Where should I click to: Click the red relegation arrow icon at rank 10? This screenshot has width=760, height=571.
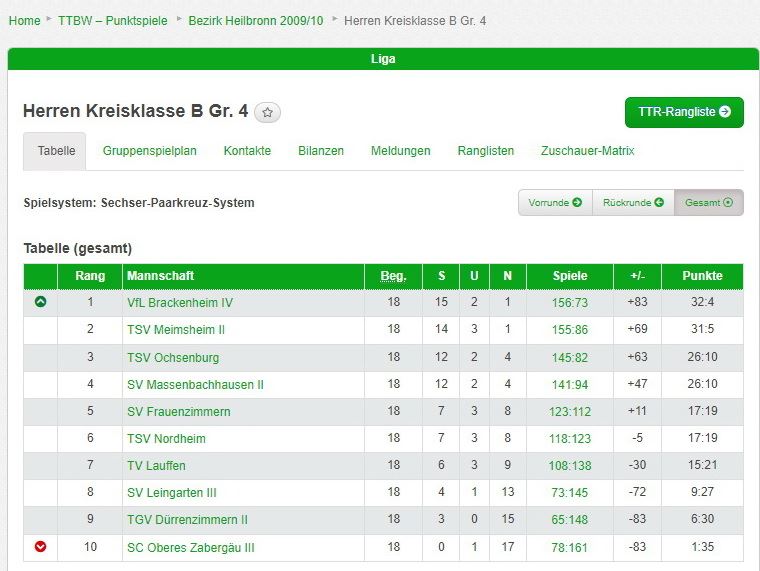click(x=41, y=546)
